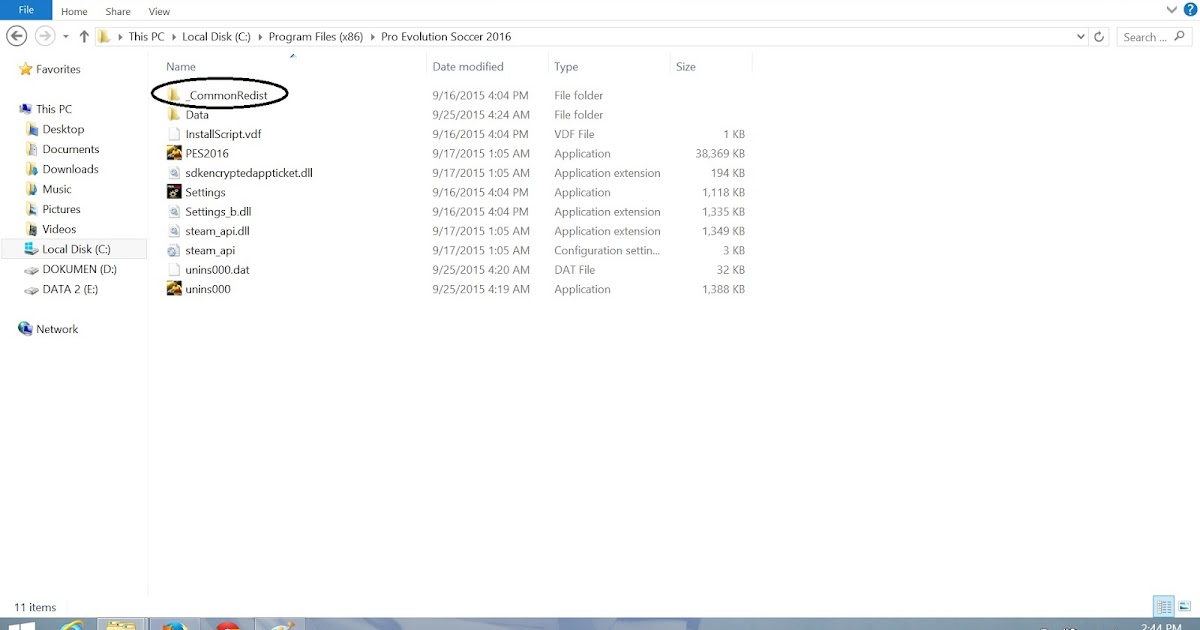1200x630 pixels.
Task: Open Desktop in the navigation pane
Action: point(63,129)
